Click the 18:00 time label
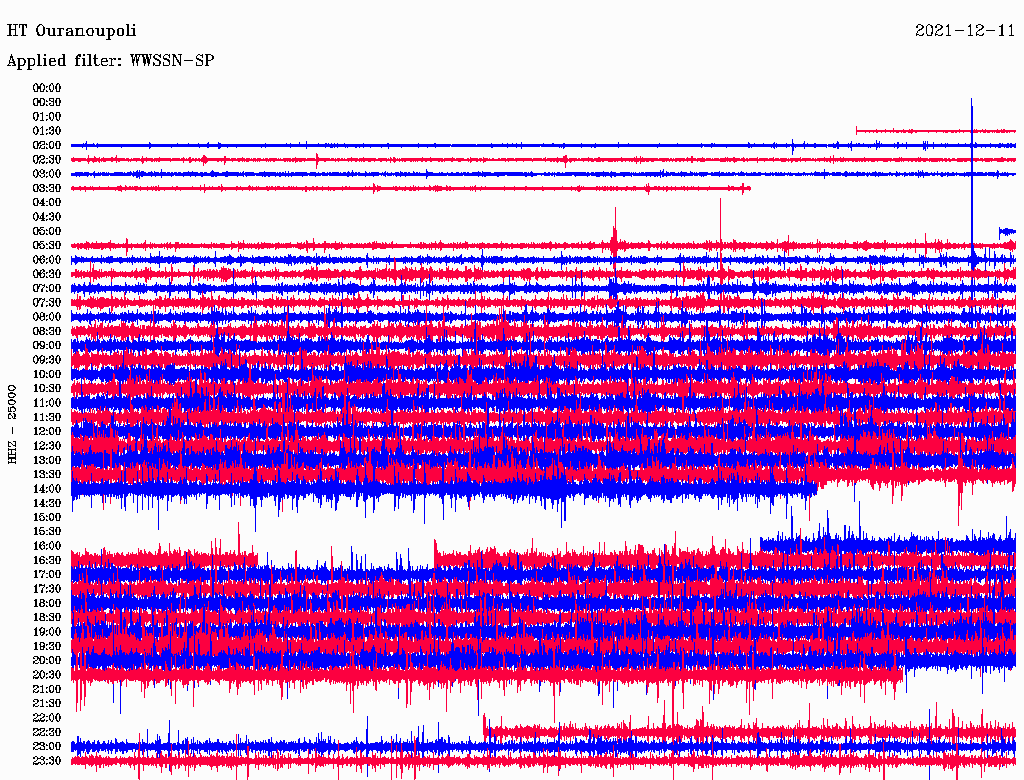 (x=47, y=603)
